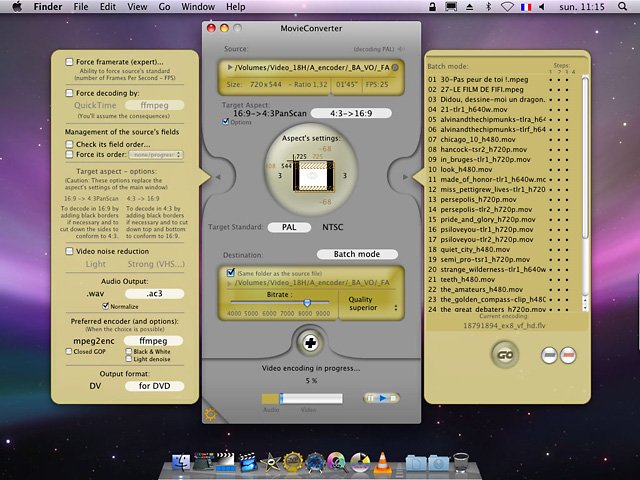Image resolution: width=640 pixels, height=480 pixels.
Task: Launch VLC from the Dock
Action: (x=382, y=462)
